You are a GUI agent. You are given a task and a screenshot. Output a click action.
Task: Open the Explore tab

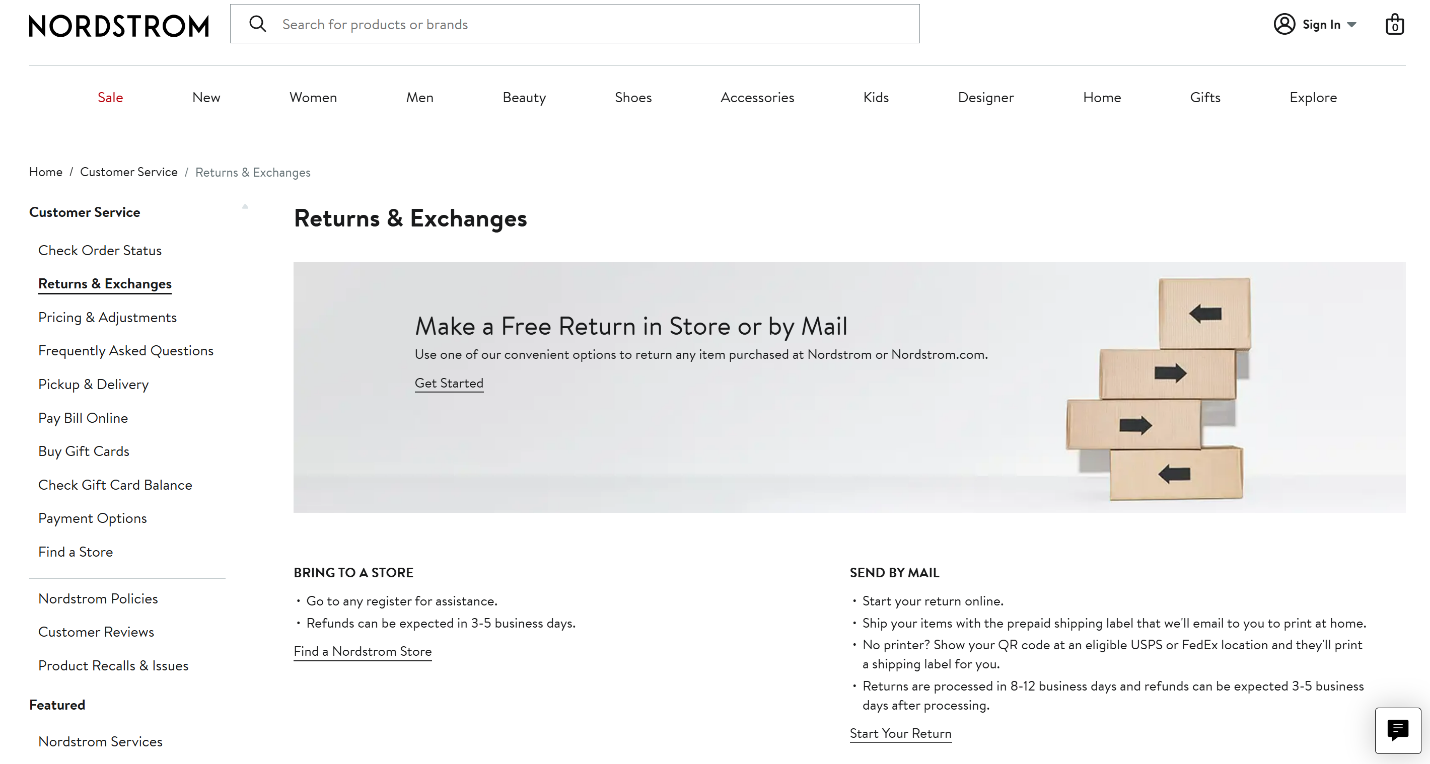coord(1313,97)
